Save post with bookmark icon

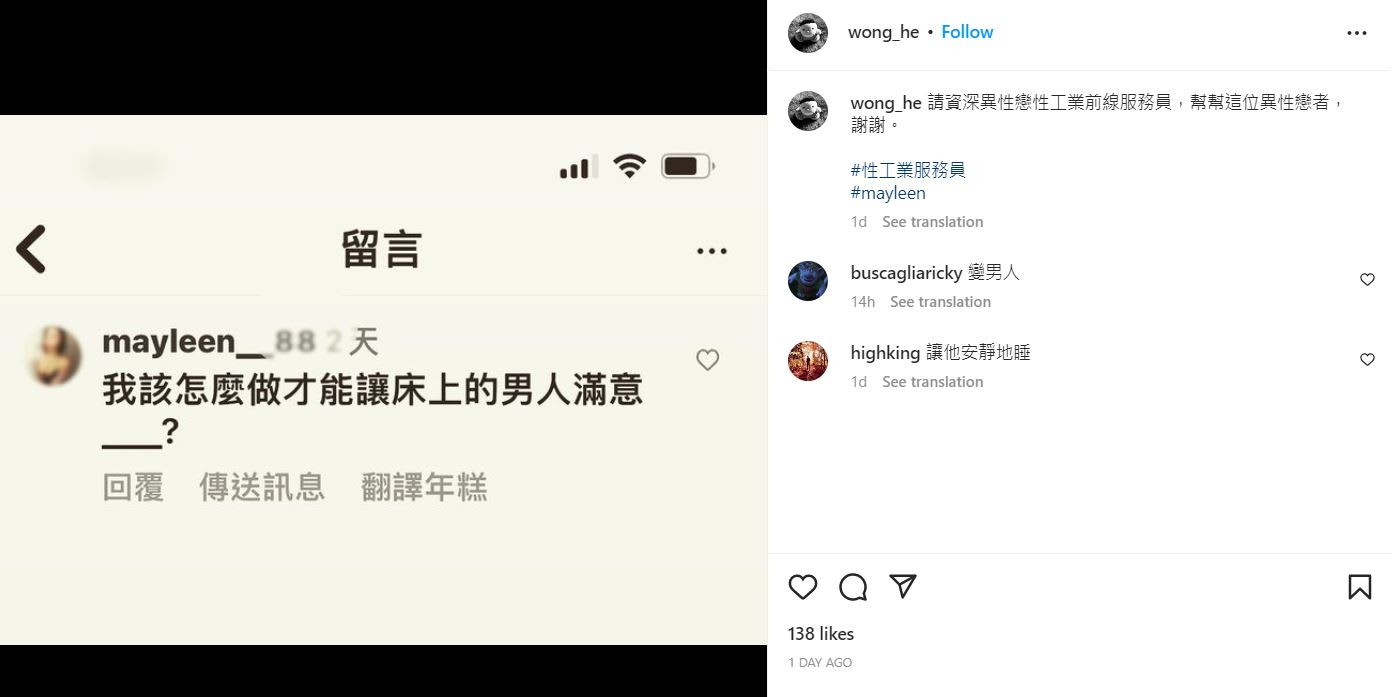(1360, 587)
